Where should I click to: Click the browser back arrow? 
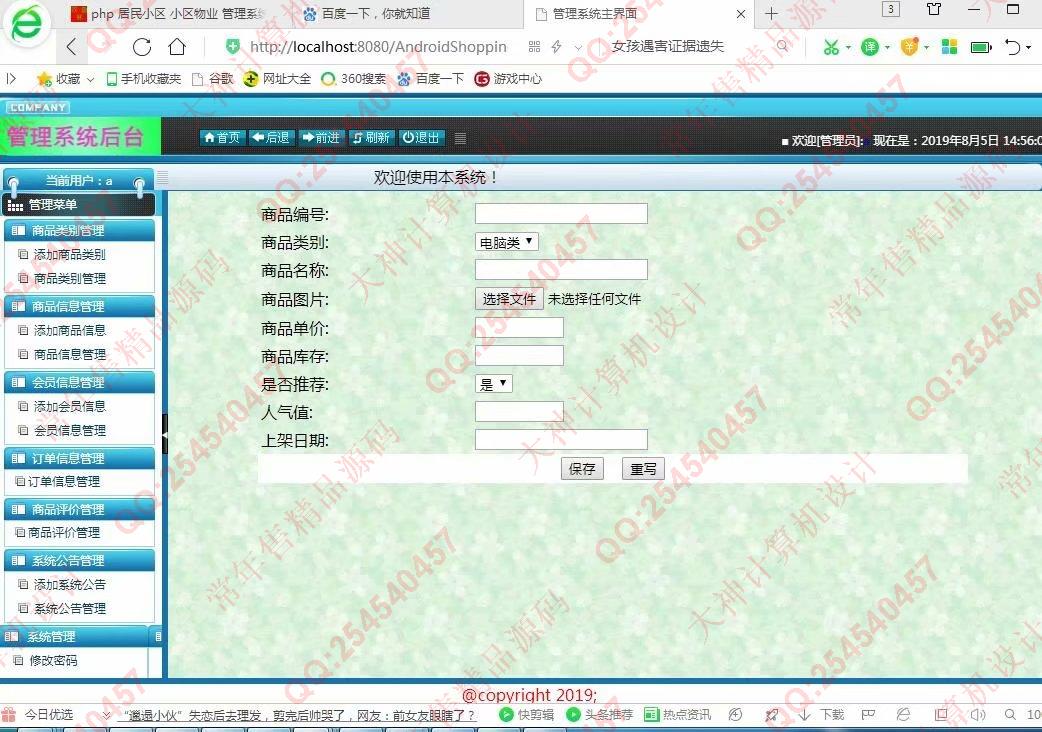coord(72,46)
